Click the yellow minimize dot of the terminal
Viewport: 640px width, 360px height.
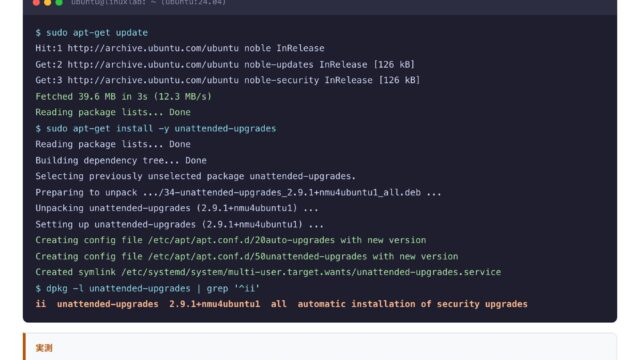(x=48, y=2)
